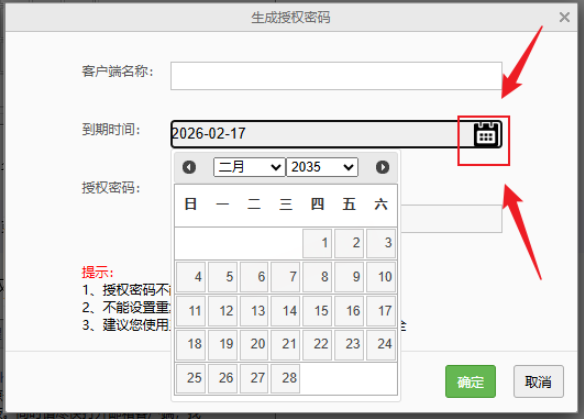Viewport: 584px width, 419px height.
Task: Open the calendar picker icon
Action: [x=486, y=134]
